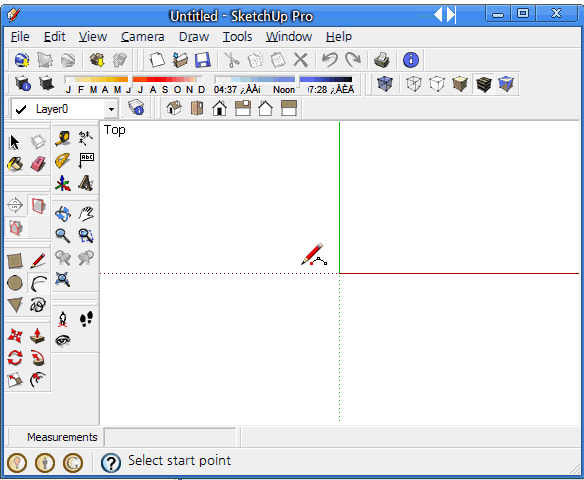Screen dimensions: 584x480
Task: Select the Look Around eye tool
Action: (63, 341)
